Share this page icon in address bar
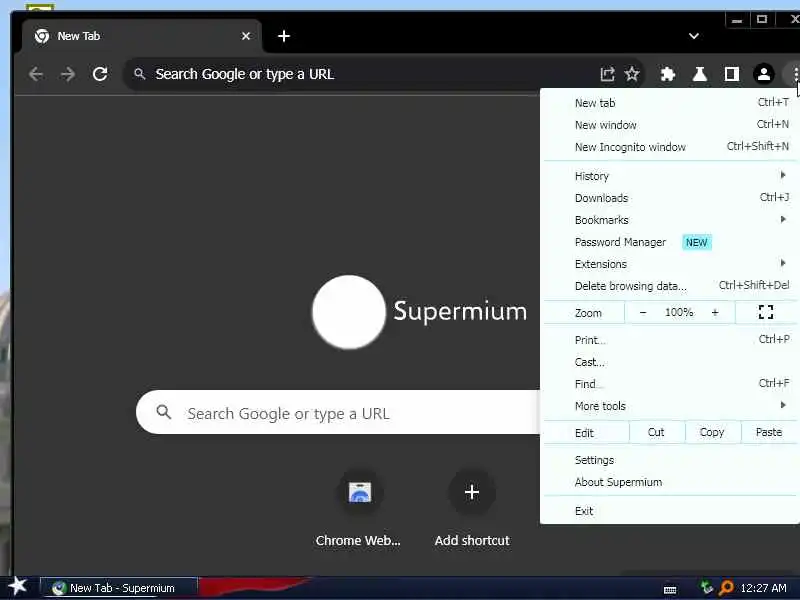The width and height of the screenshot is (800, 600). point(607,74)
